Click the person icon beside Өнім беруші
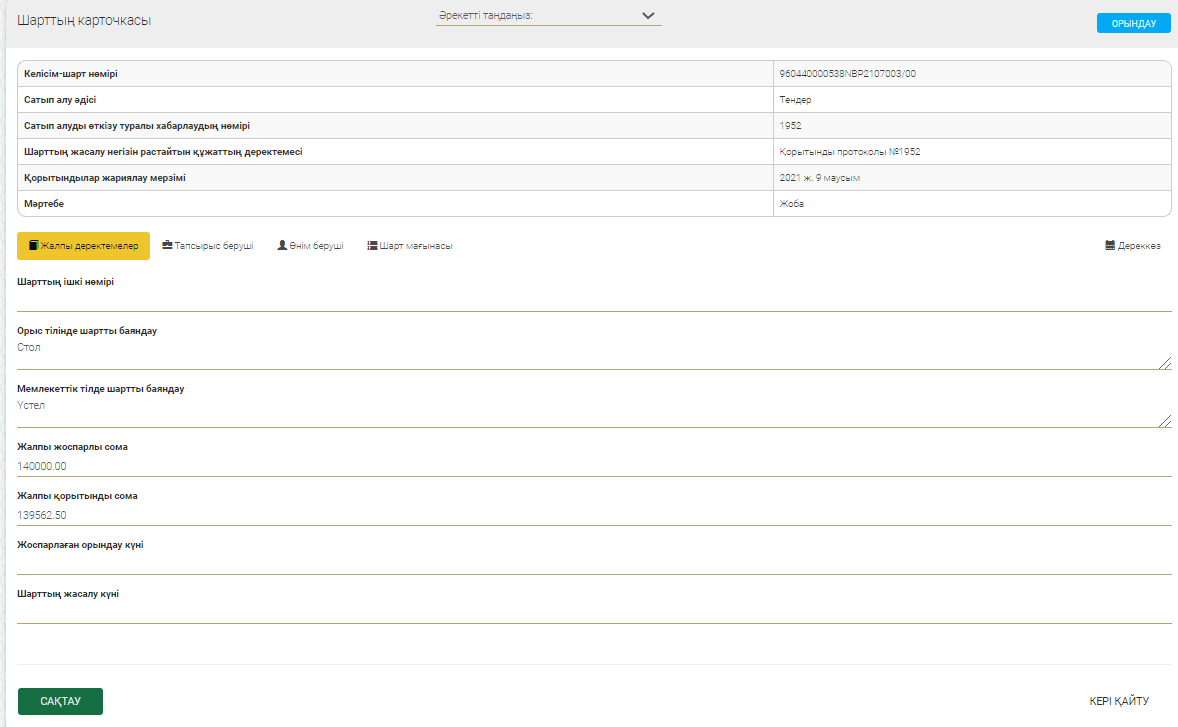This screenshot has height=727, width=1178. coord(282,245)
